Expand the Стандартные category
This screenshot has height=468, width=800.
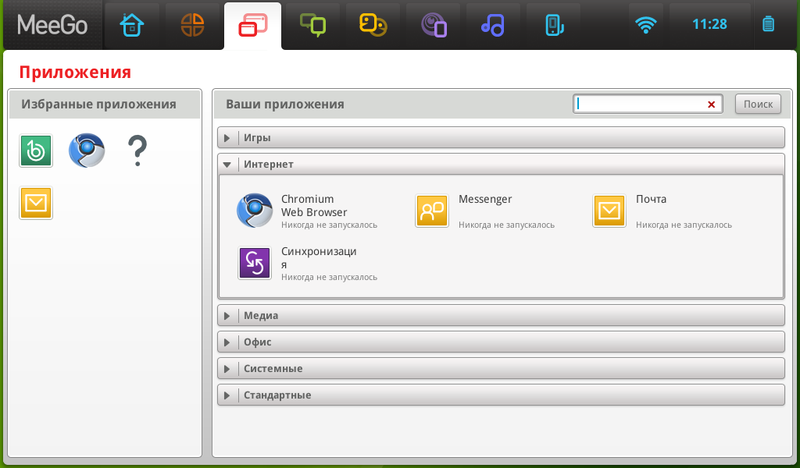501,395
